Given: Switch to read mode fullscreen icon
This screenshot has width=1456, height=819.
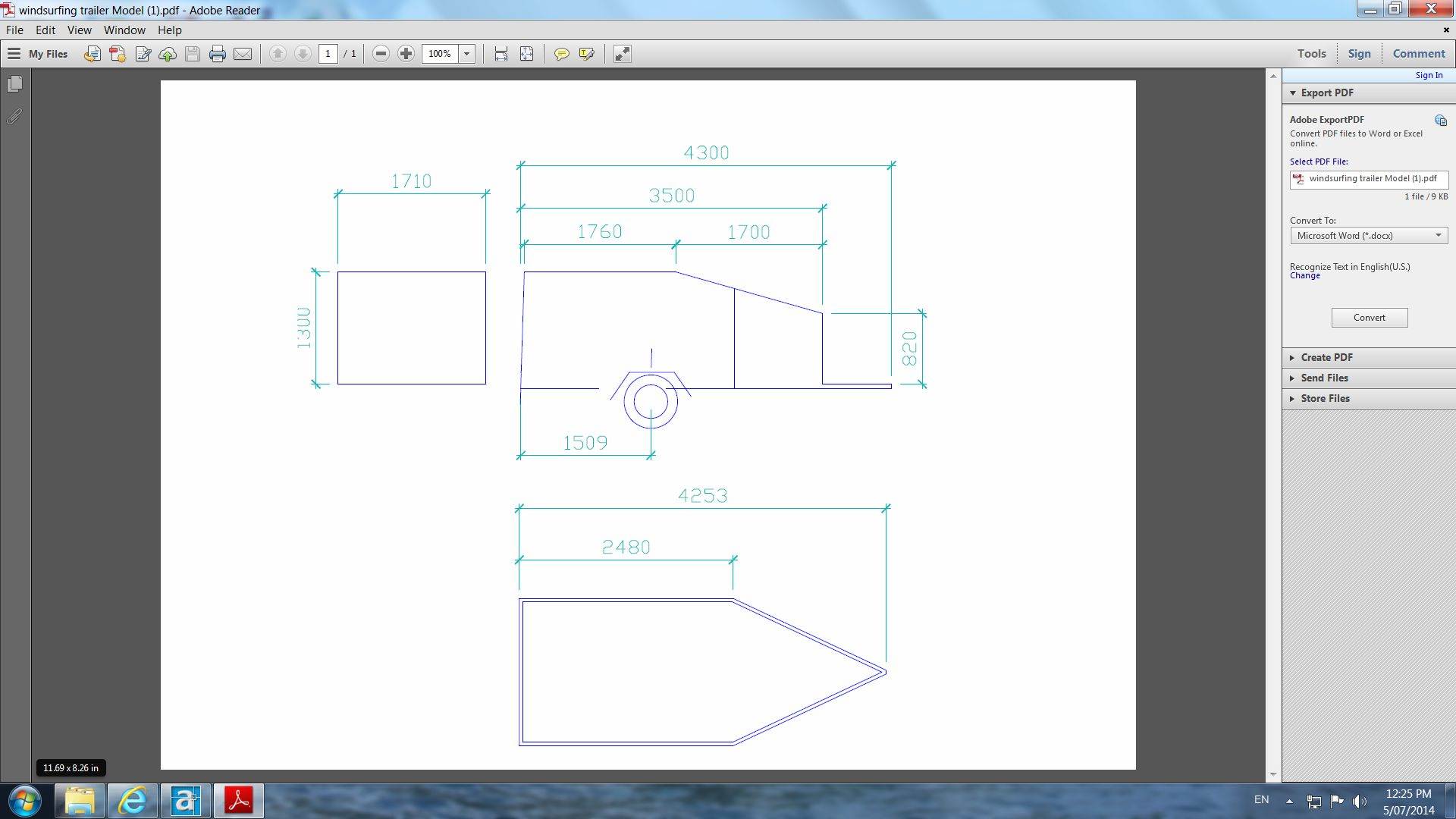Looking at the screenshot, I should [x=622, y=54].
